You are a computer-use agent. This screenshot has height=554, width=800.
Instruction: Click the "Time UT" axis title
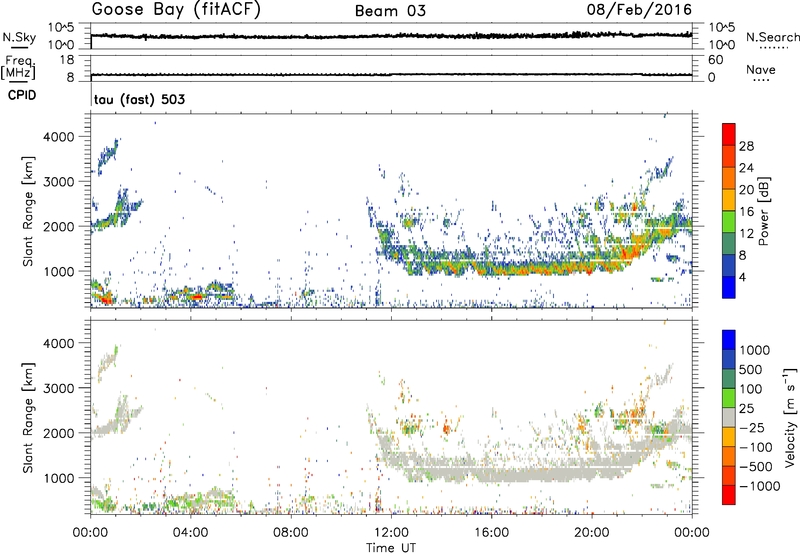(x=391, y=548)
